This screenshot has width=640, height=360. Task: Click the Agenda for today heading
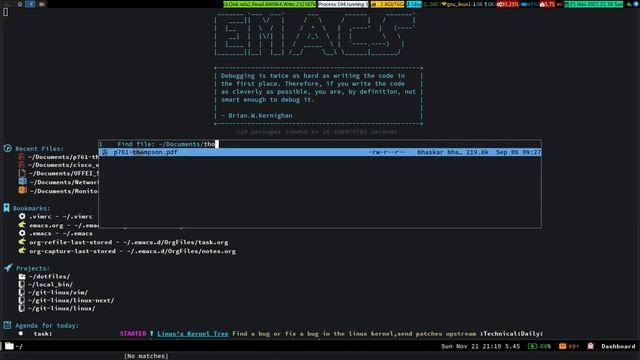(47, 325)
